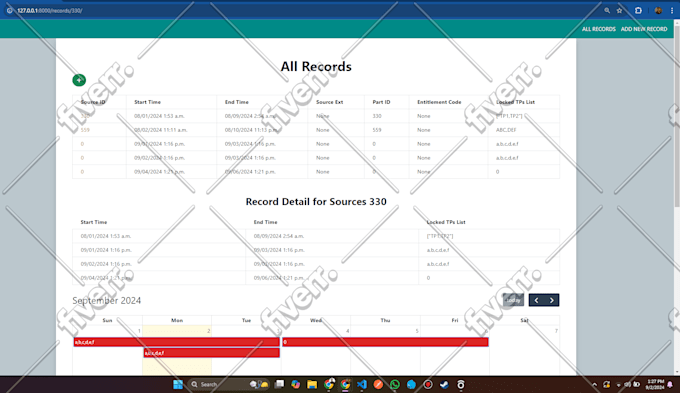Open File Explorer from taskbar
This screenshot has height=393, width=680.
point(312,384)
